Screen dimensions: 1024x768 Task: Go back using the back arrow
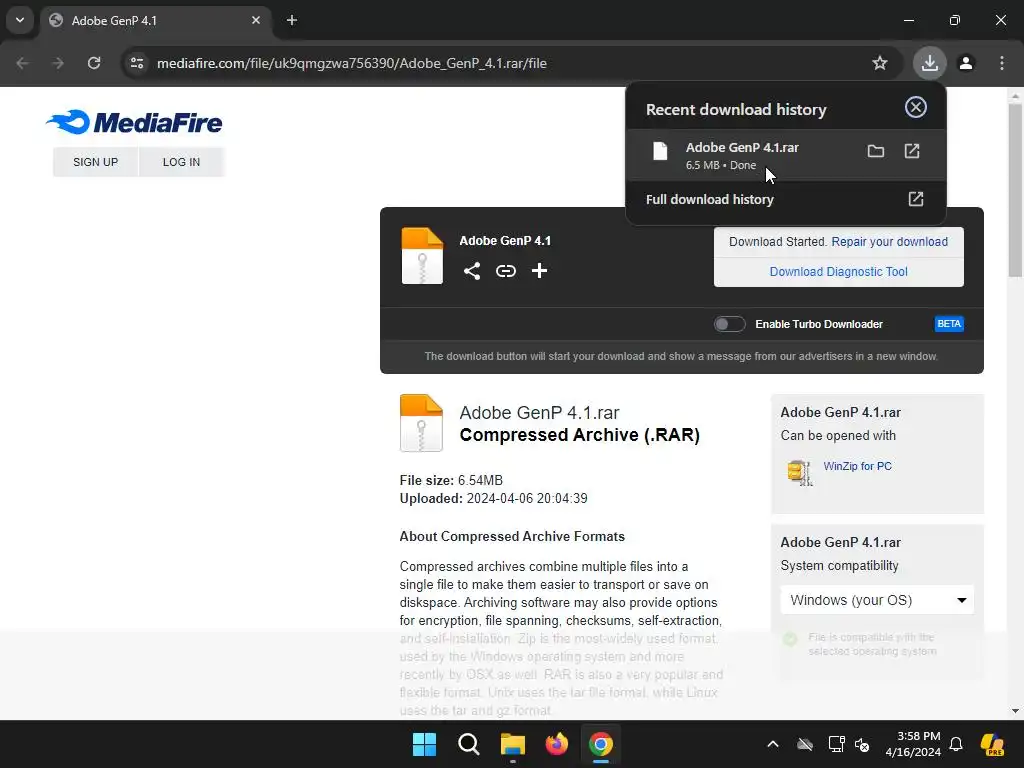click(x=23, y=63)
